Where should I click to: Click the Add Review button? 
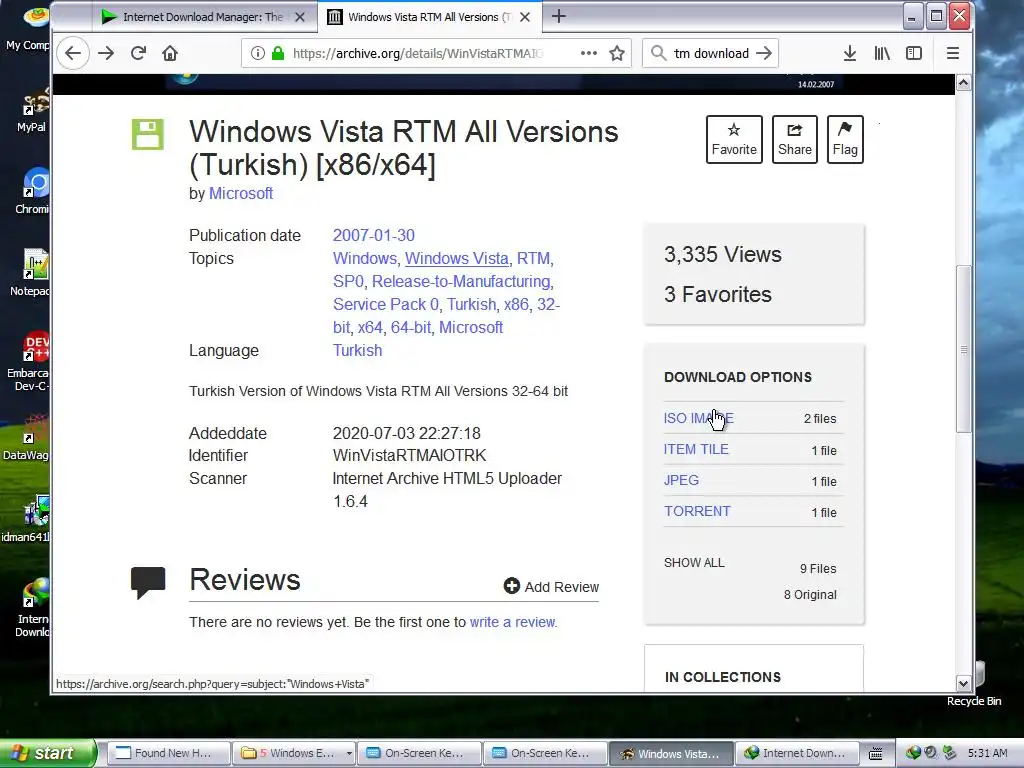coord(551,586)
